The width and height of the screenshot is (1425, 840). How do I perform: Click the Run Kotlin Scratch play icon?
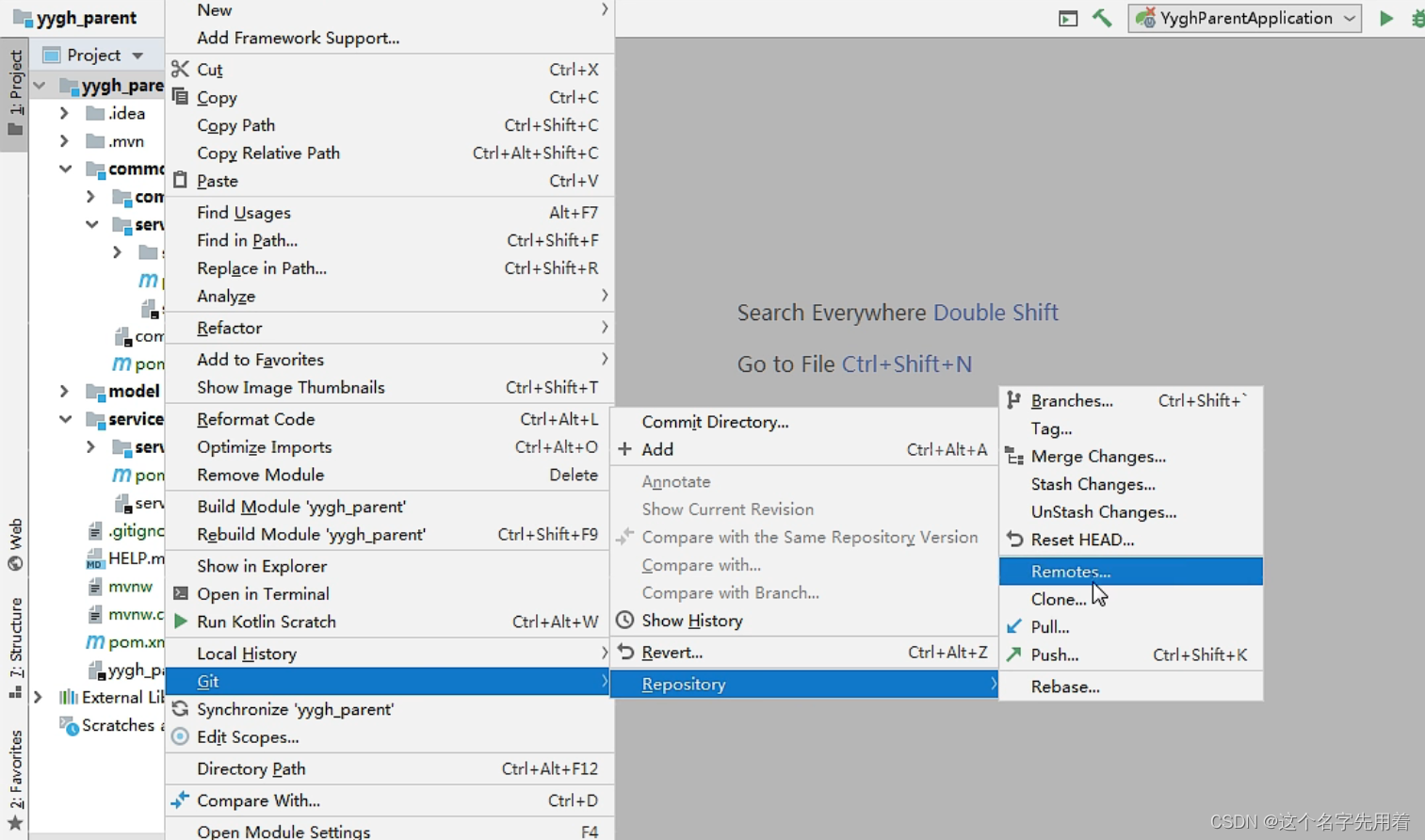(180, 621)
